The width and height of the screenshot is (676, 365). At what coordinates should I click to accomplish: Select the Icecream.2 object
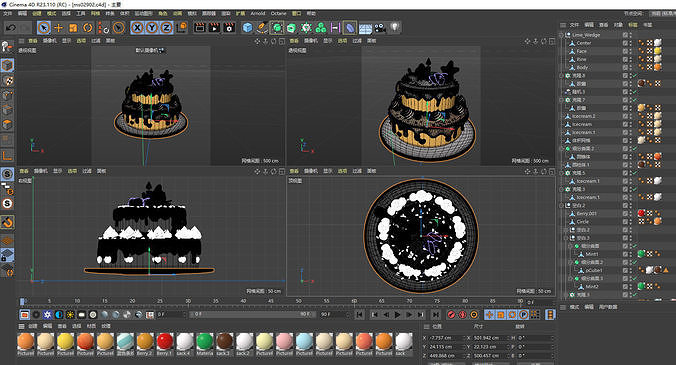pyautogui.click(x=584, y=116)
